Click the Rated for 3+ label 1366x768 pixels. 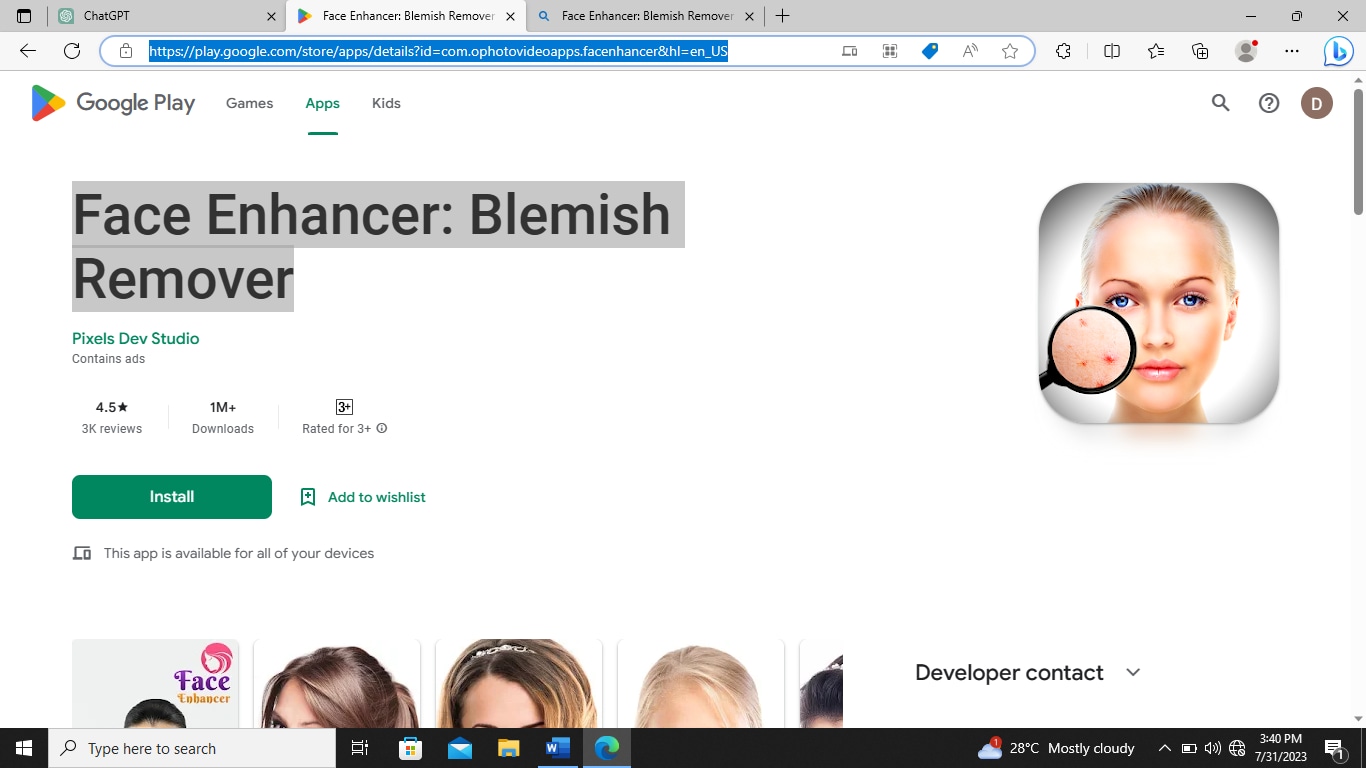(337, 428)
